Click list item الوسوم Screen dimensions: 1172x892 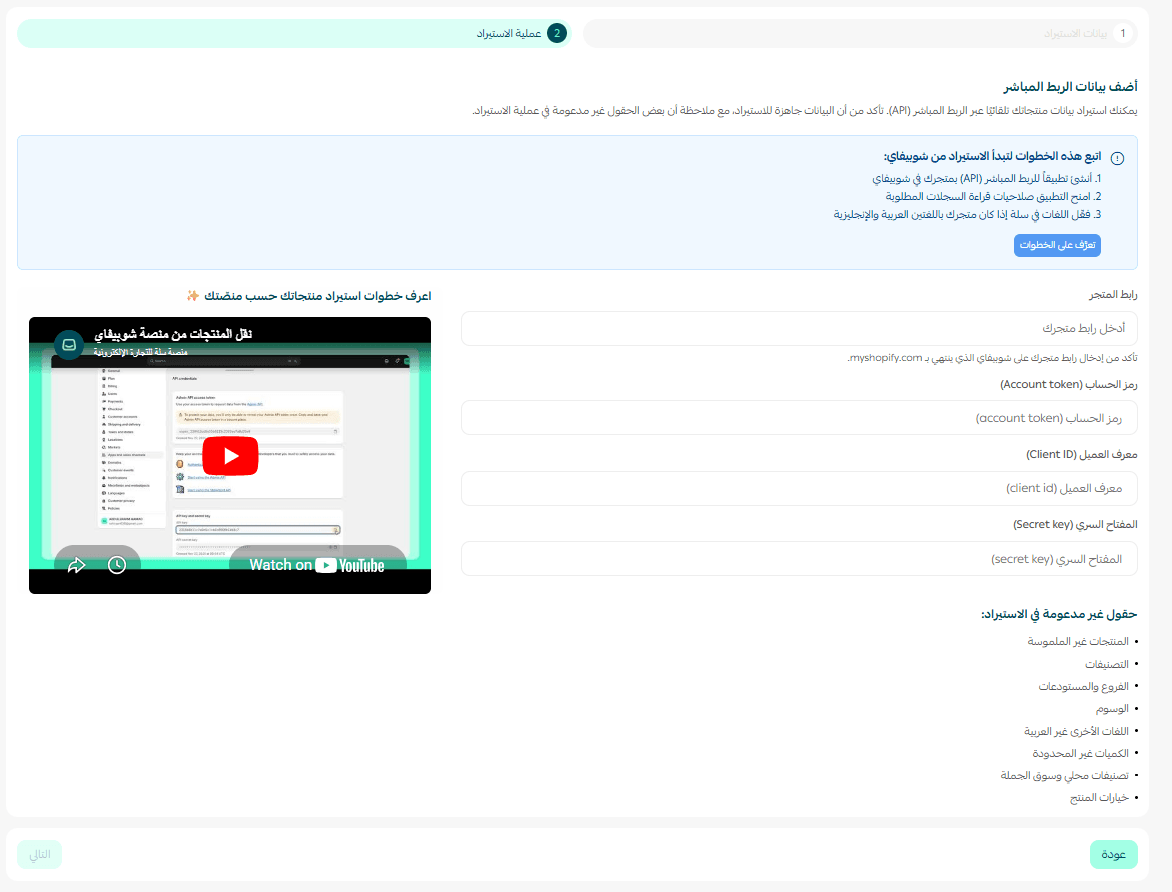(x=1112, y=709)
